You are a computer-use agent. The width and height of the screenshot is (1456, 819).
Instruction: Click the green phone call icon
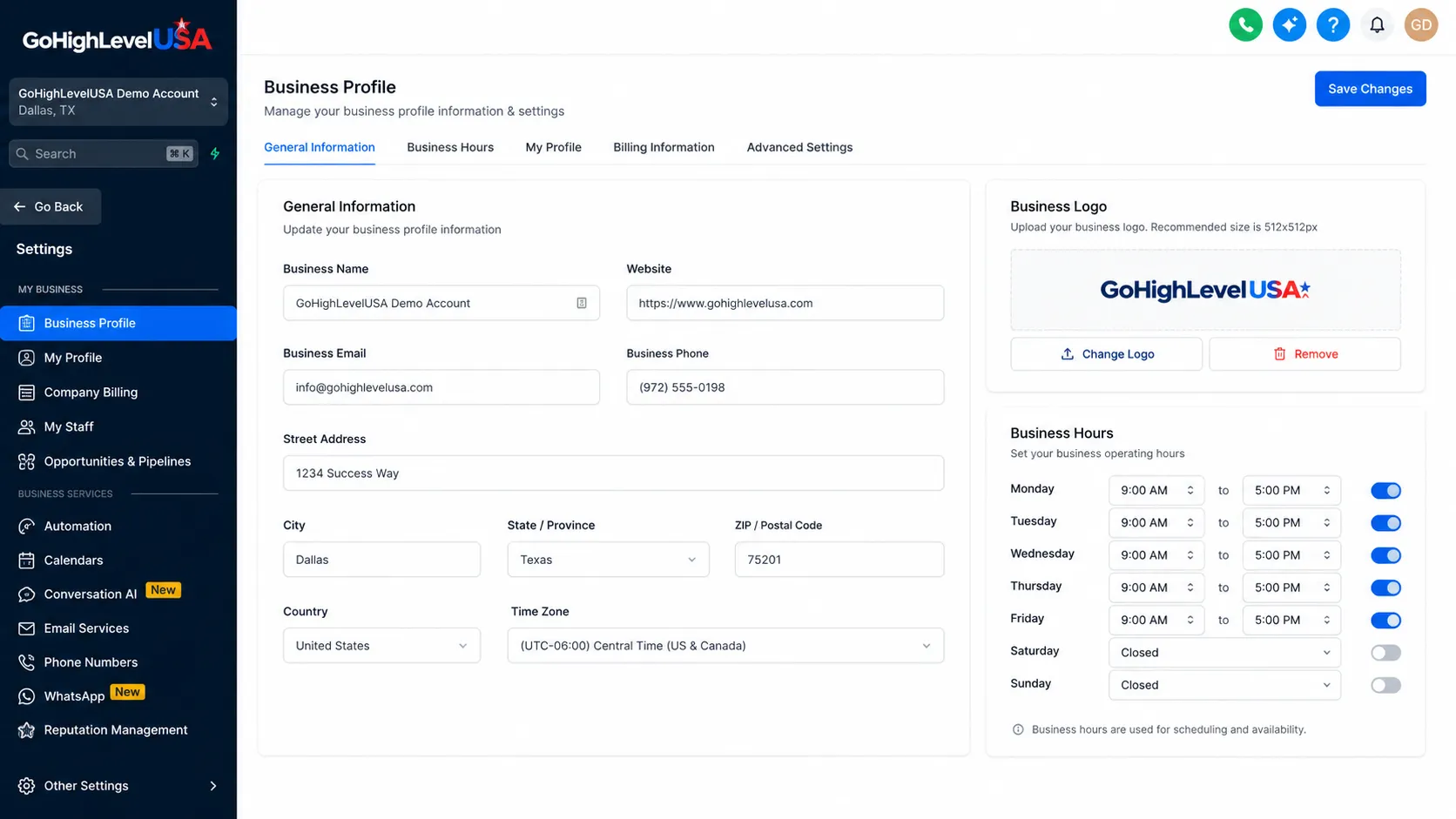click(1245, 24)
